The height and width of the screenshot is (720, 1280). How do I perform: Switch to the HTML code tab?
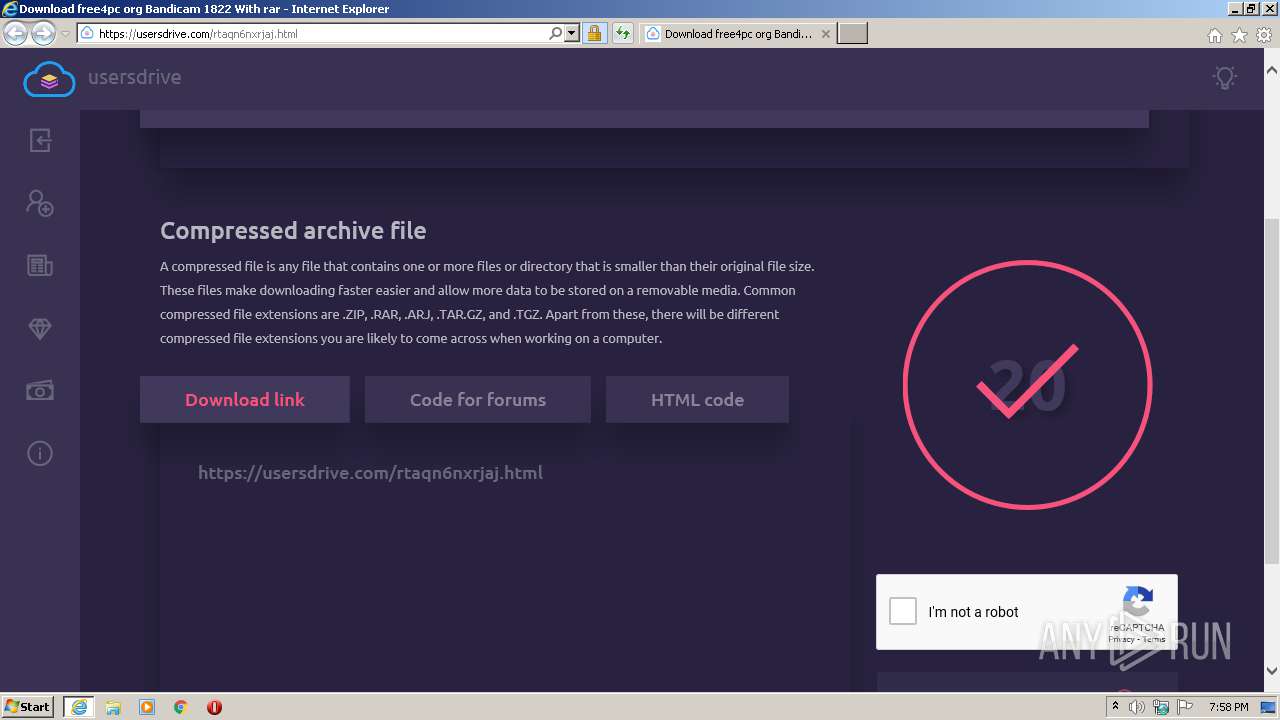point(697,399)
